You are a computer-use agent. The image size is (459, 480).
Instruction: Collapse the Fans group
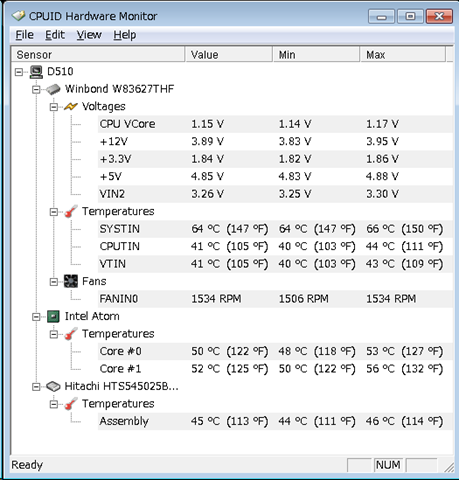coord(54,282)
